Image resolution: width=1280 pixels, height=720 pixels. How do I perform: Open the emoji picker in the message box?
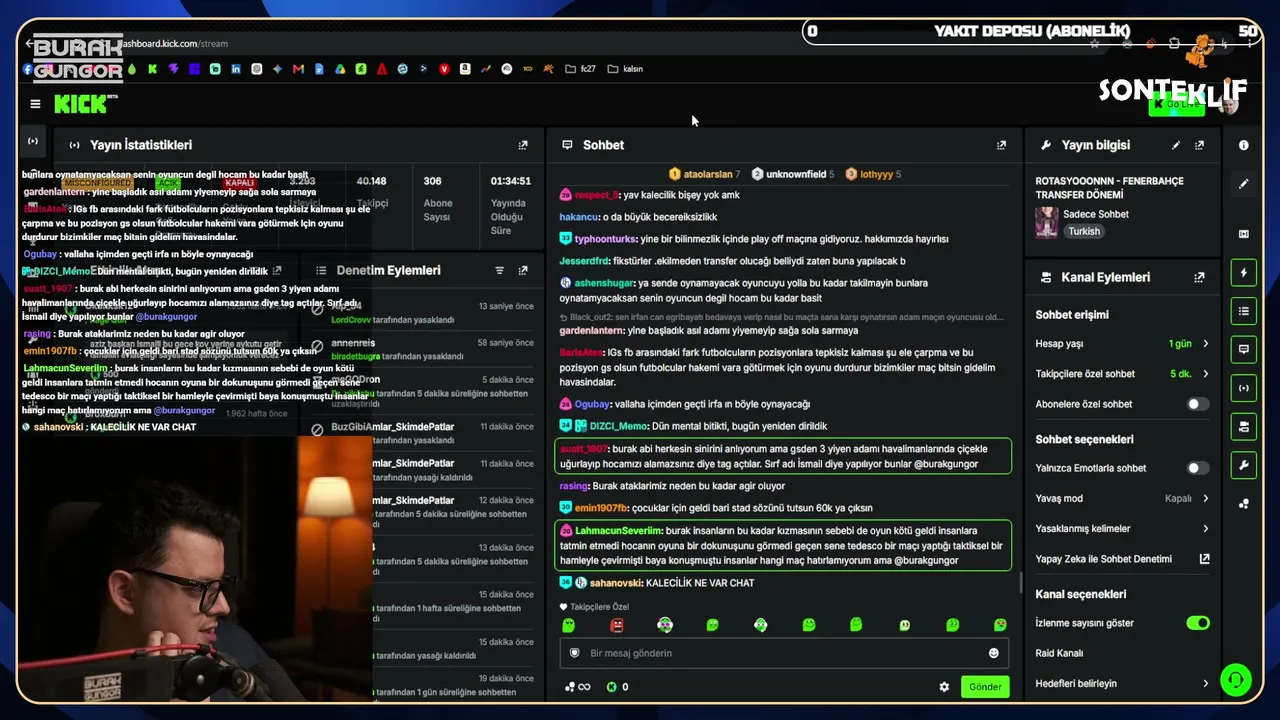click(993, 653)
